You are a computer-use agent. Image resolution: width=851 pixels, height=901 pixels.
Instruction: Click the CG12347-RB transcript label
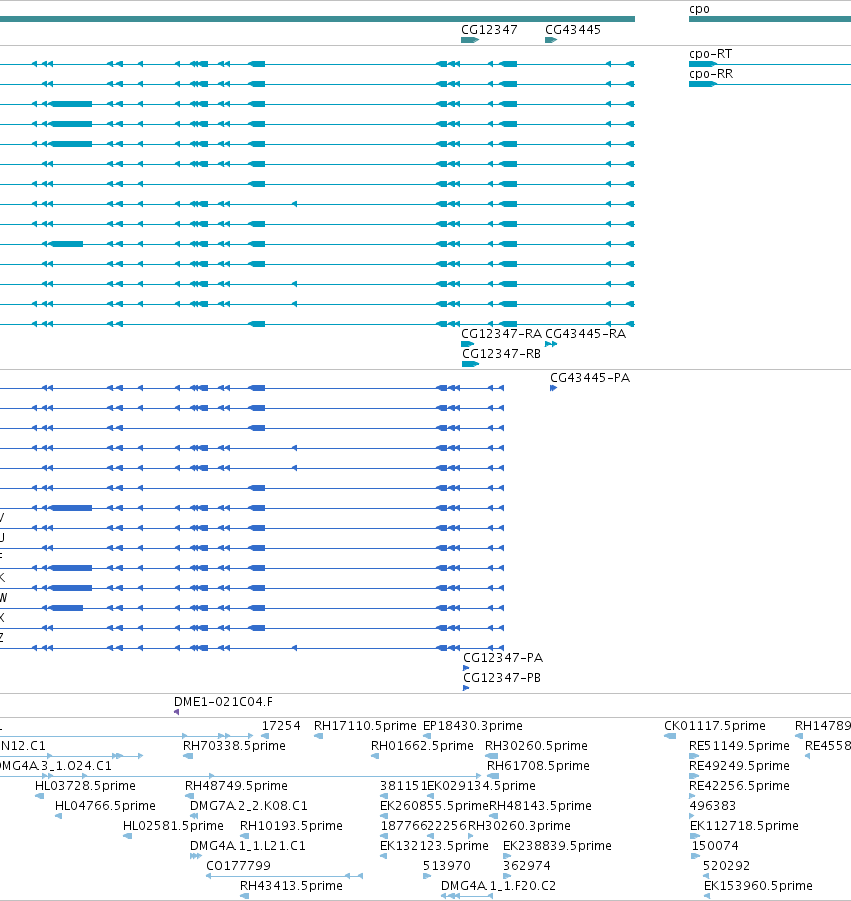pyautogui.click(x=501, y=354)
